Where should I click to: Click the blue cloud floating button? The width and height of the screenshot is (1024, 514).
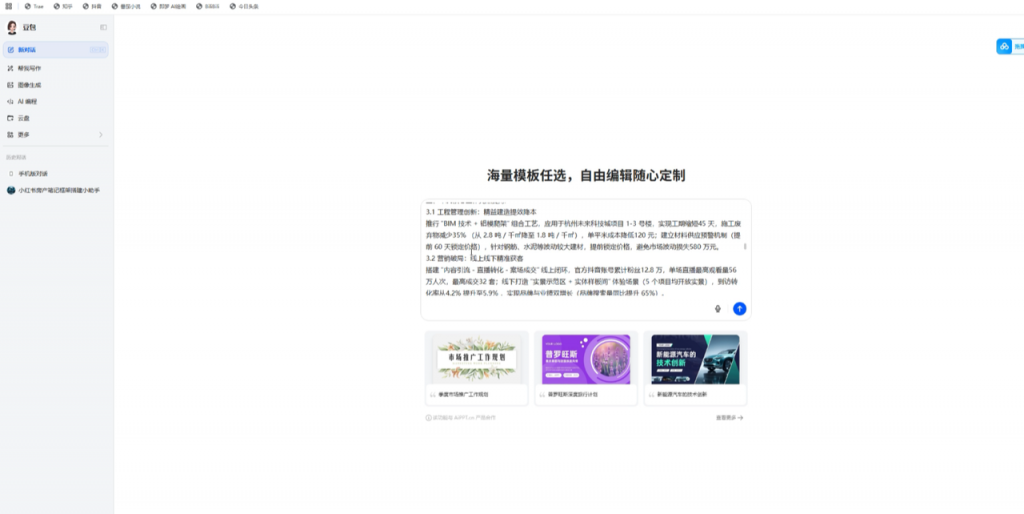click(x=1004, y=46)
